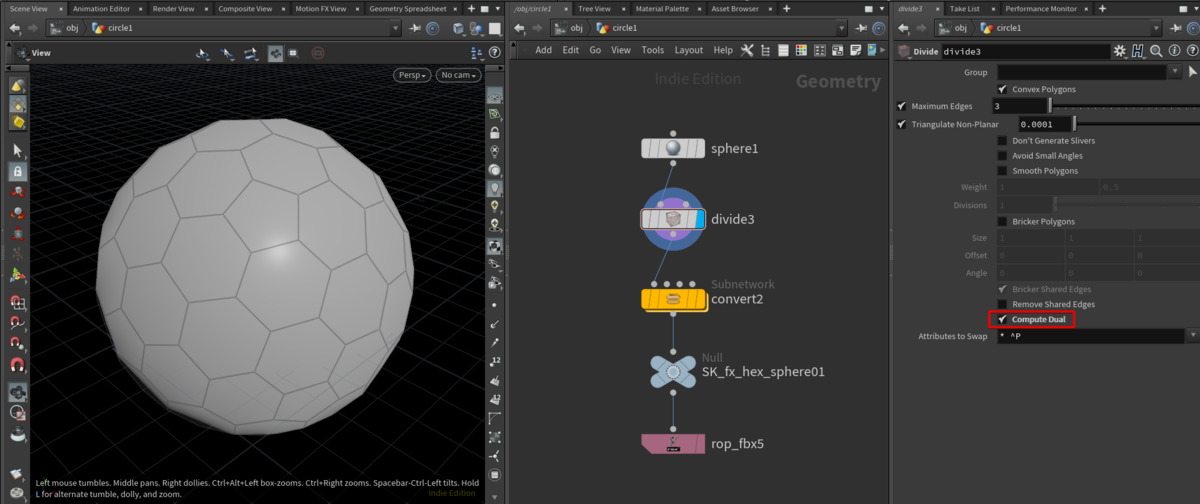The width and height of the screenshot is (1200, 504).
Task: Select the divide3 node in the network
Action: (673, 218)
